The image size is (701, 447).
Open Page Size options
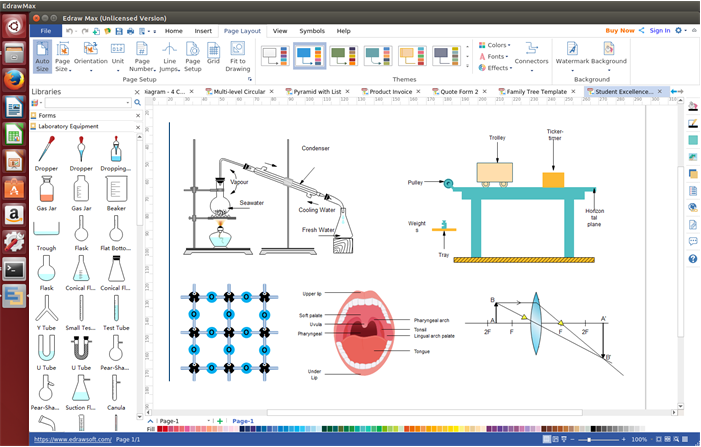coord(63,56)
